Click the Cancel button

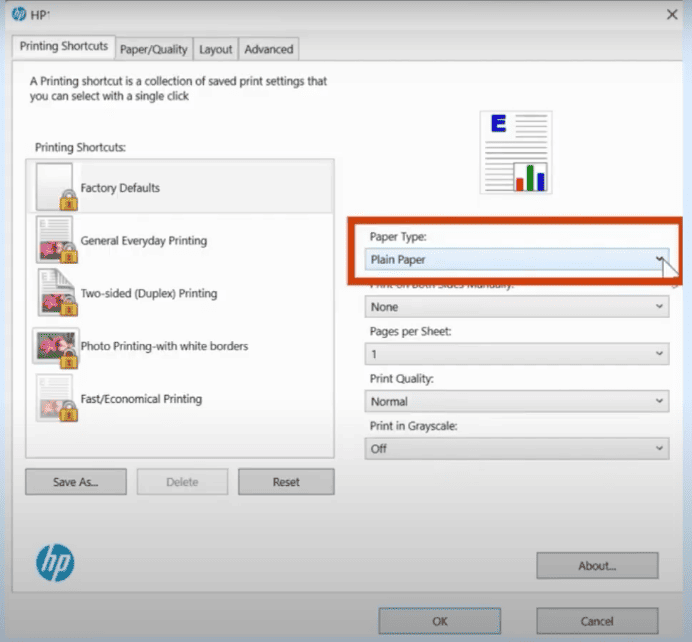[597, 621]
